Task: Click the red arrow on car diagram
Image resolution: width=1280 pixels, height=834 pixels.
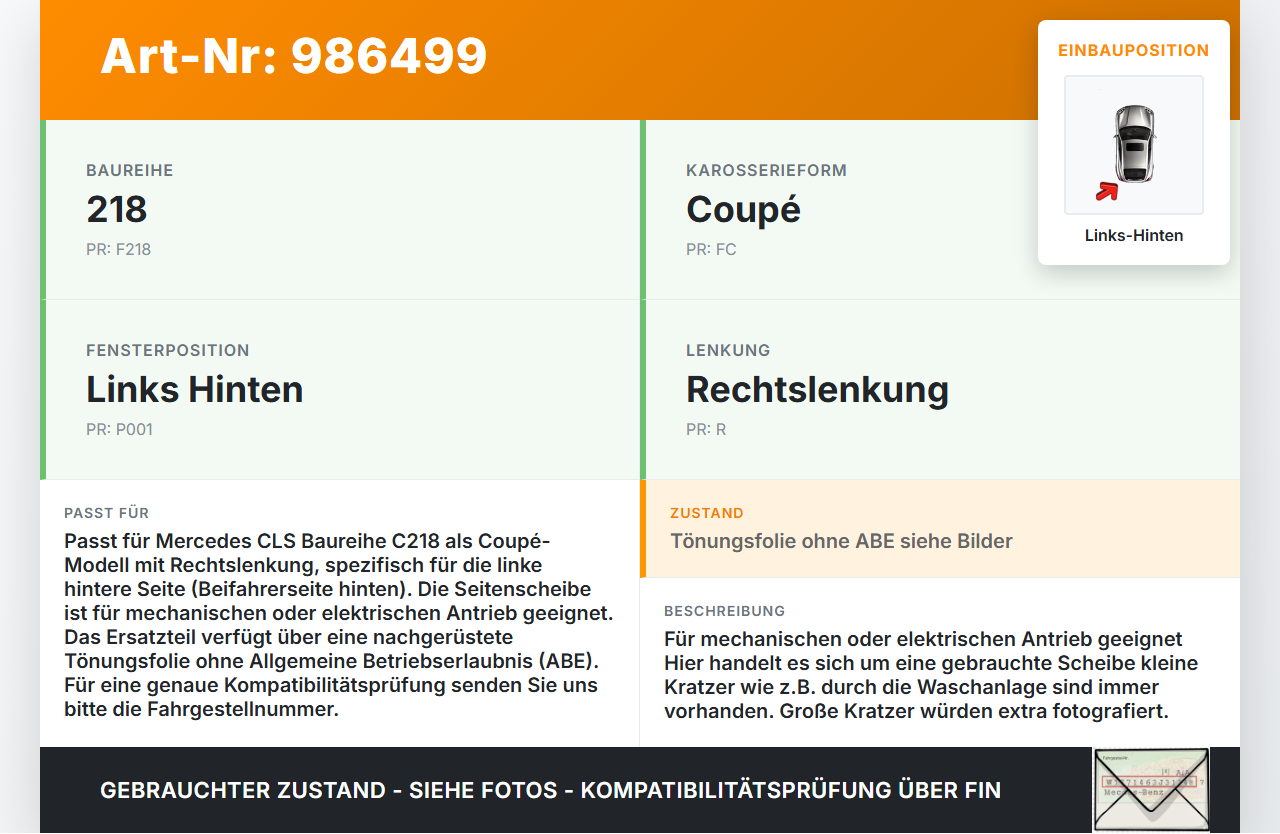Action: pyautogui.click(x=1106, y=191)
